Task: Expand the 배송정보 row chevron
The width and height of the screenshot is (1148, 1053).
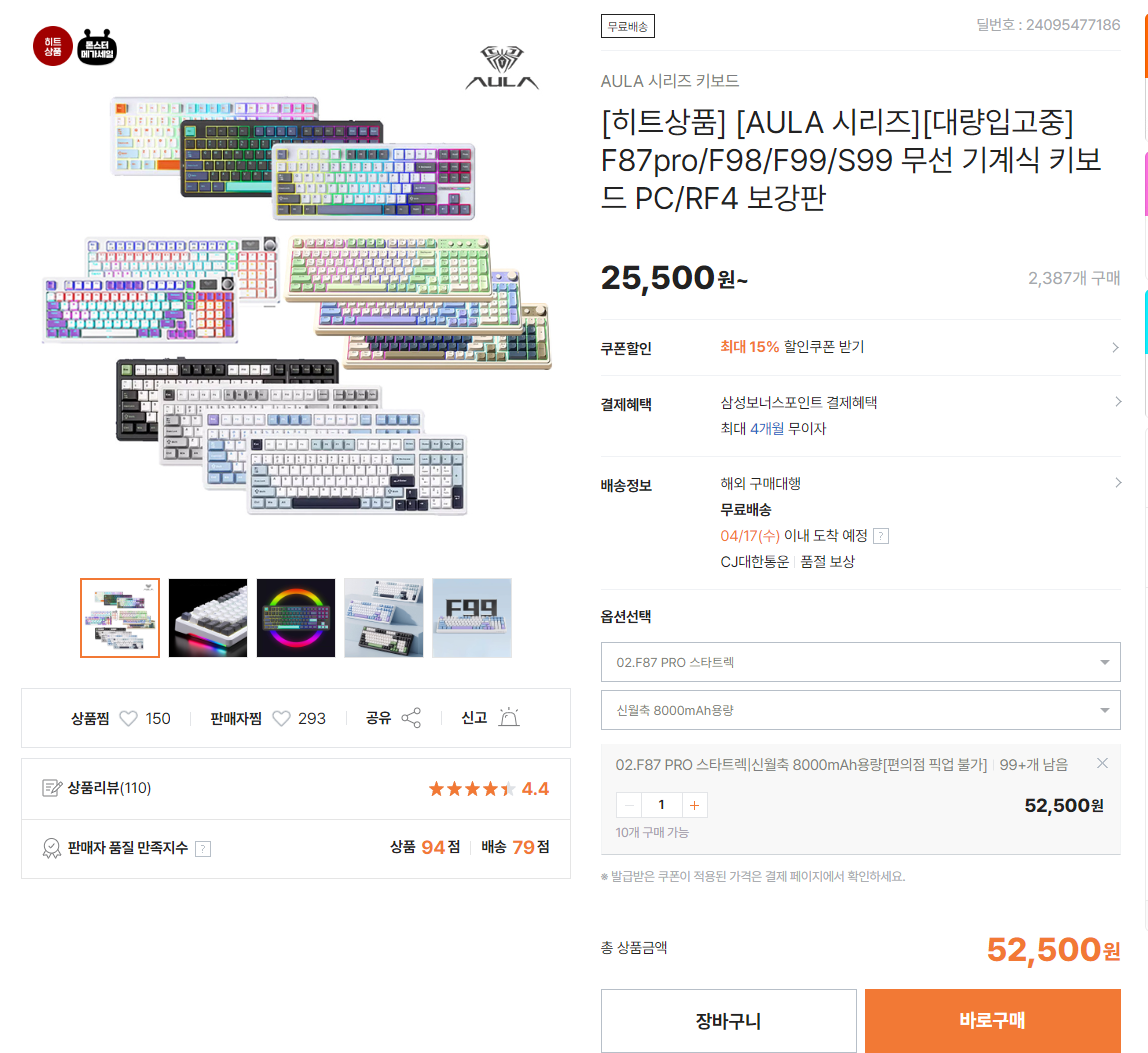Action: click(x=1117, y=483)
